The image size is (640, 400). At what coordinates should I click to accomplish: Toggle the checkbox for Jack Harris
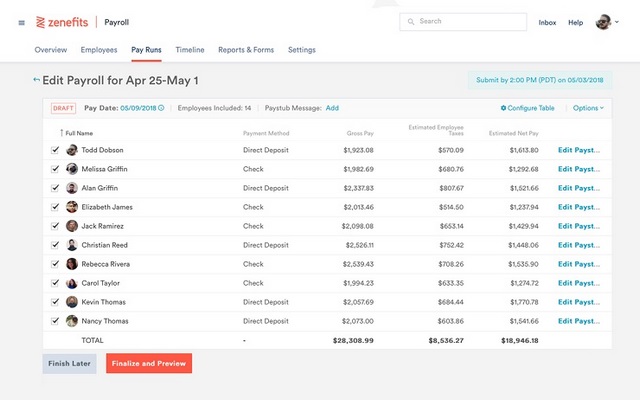click(55, 226)
